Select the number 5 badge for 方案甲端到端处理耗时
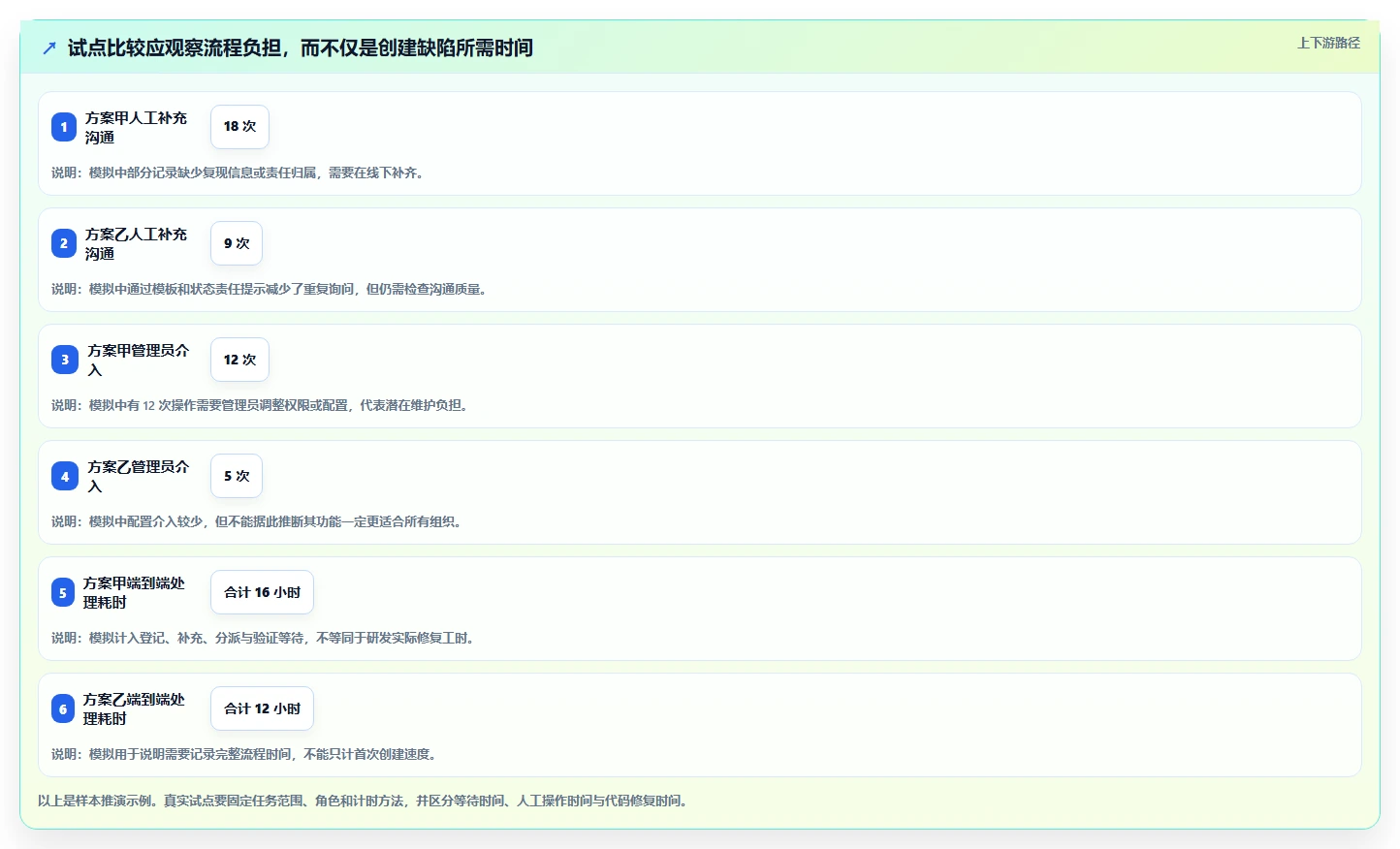Image resolution: width=1400 pixels, height=849 pixels. point(63,592)
